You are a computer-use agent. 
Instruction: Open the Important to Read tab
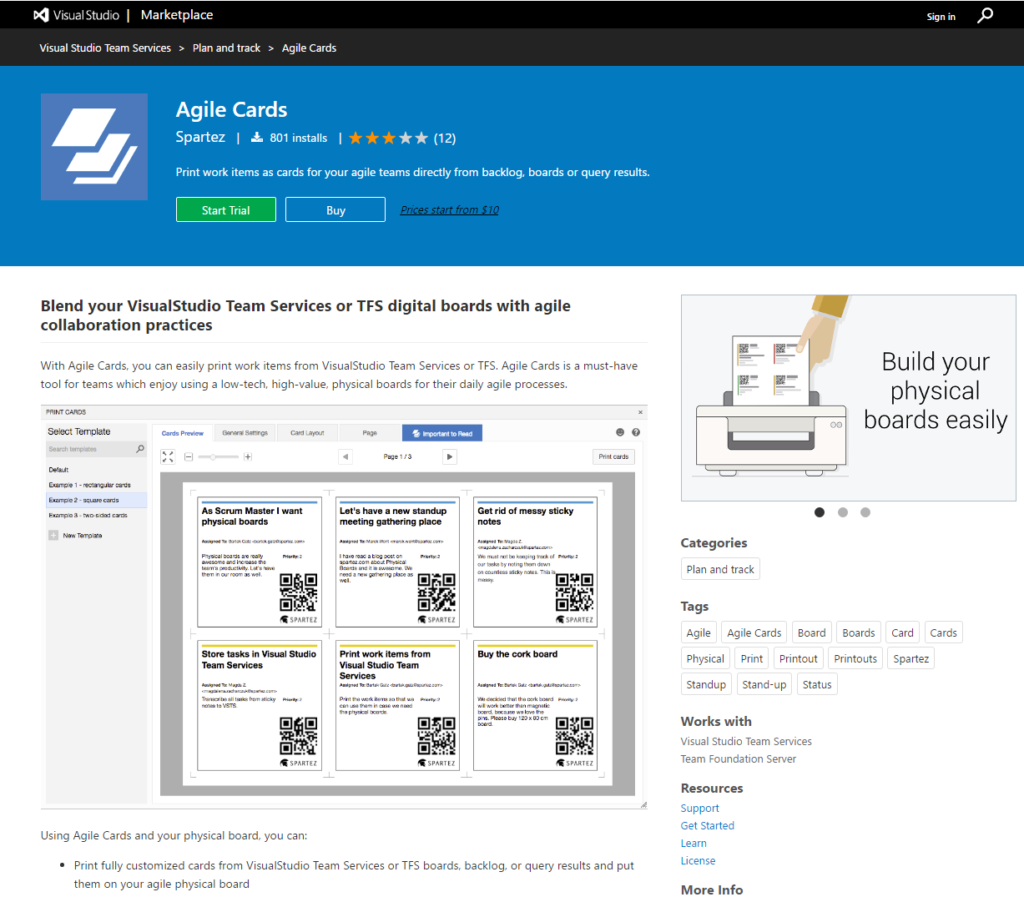pos(443,432)
